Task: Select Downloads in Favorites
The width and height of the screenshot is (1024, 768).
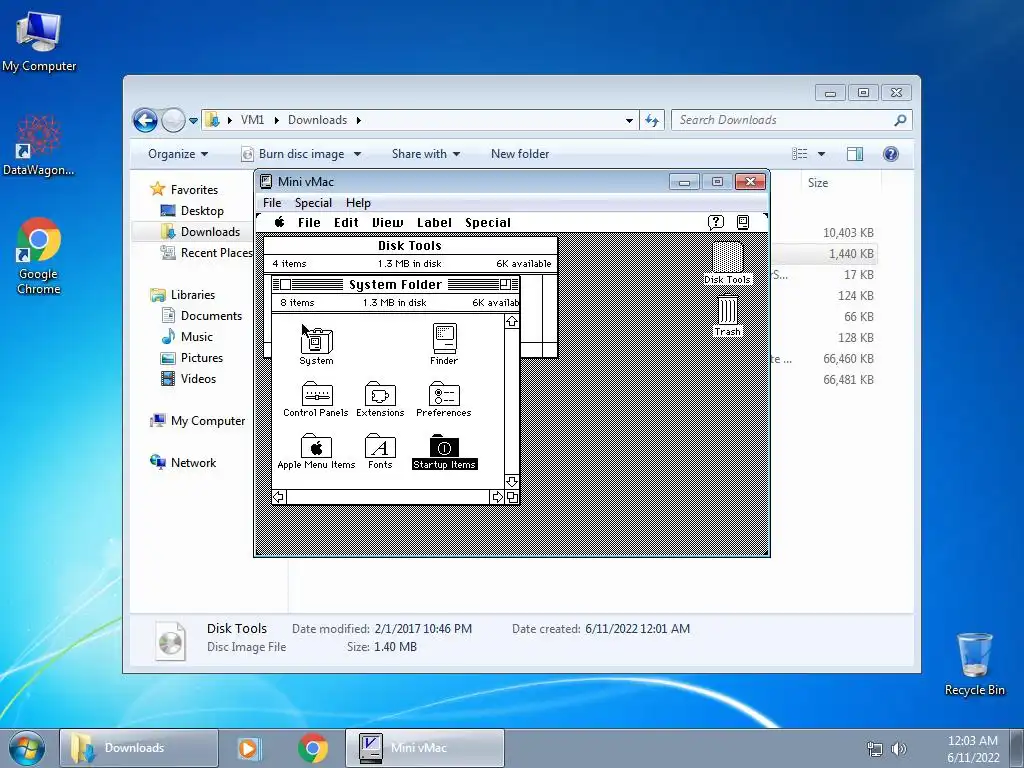Action: [210, 232]
